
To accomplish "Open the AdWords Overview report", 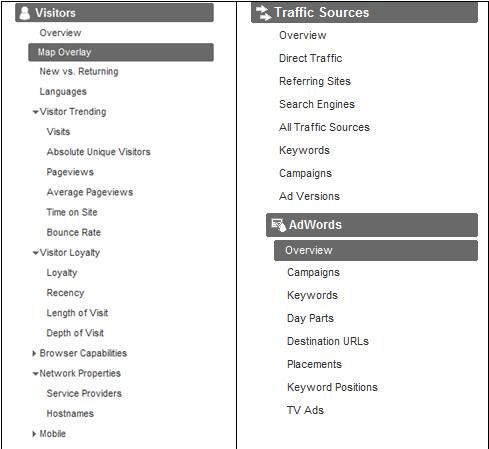I will [x=376, y=250].
